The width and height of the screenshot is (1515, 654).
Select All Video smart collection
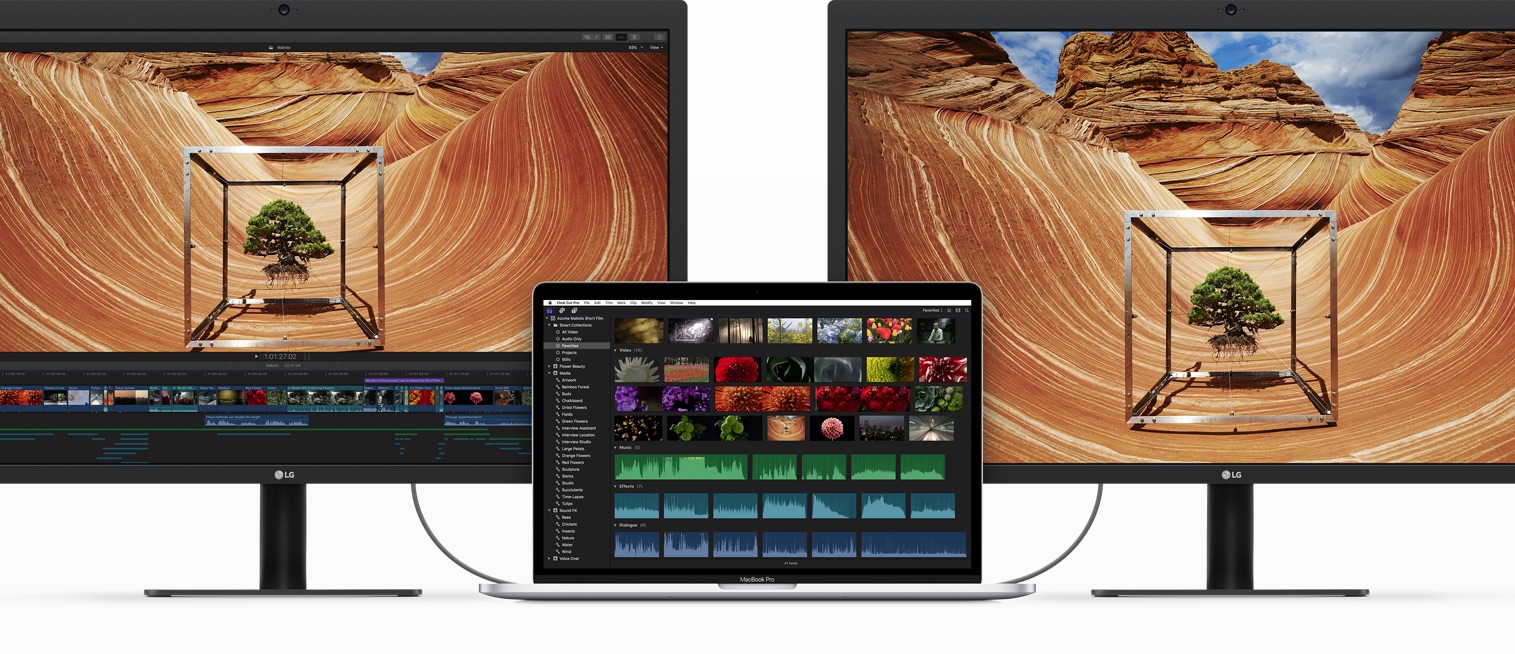click(569, 332)
